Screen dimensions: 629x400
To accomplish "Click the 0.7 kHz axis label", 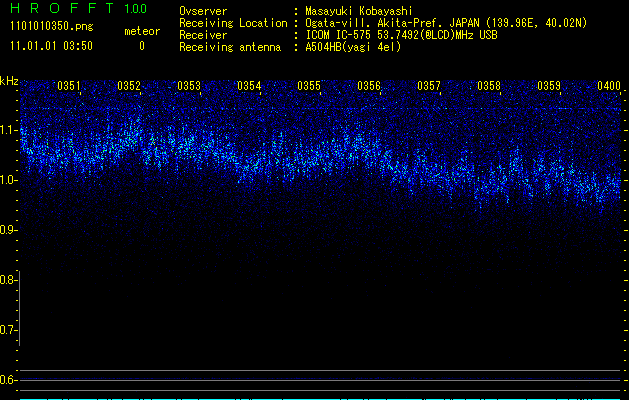I will click(x=8, y=330).
